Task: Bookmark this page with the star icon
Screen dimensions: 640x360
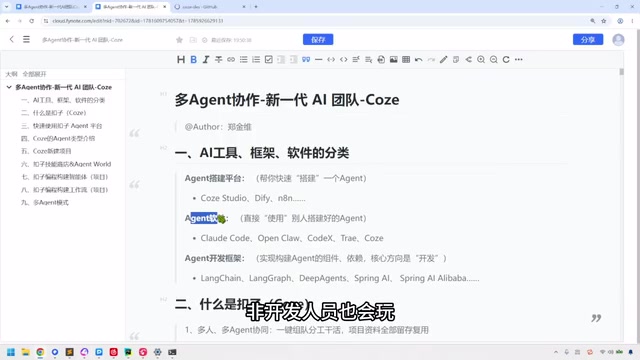Action: [x=604, y=21]
